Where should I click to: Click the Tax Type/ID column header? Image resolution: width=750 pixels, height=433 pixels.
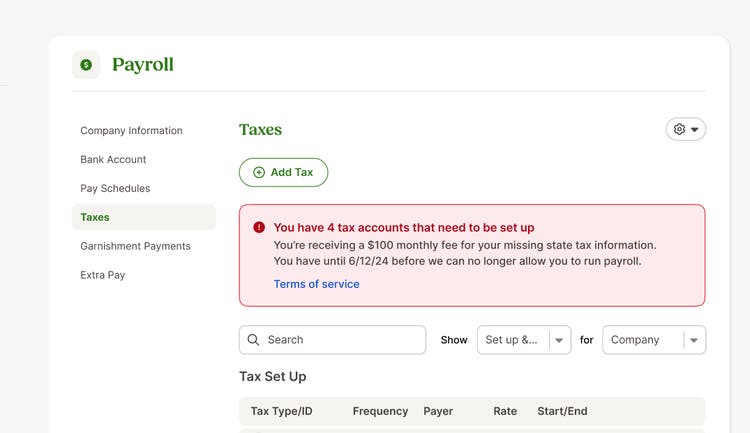pos(281,411)
